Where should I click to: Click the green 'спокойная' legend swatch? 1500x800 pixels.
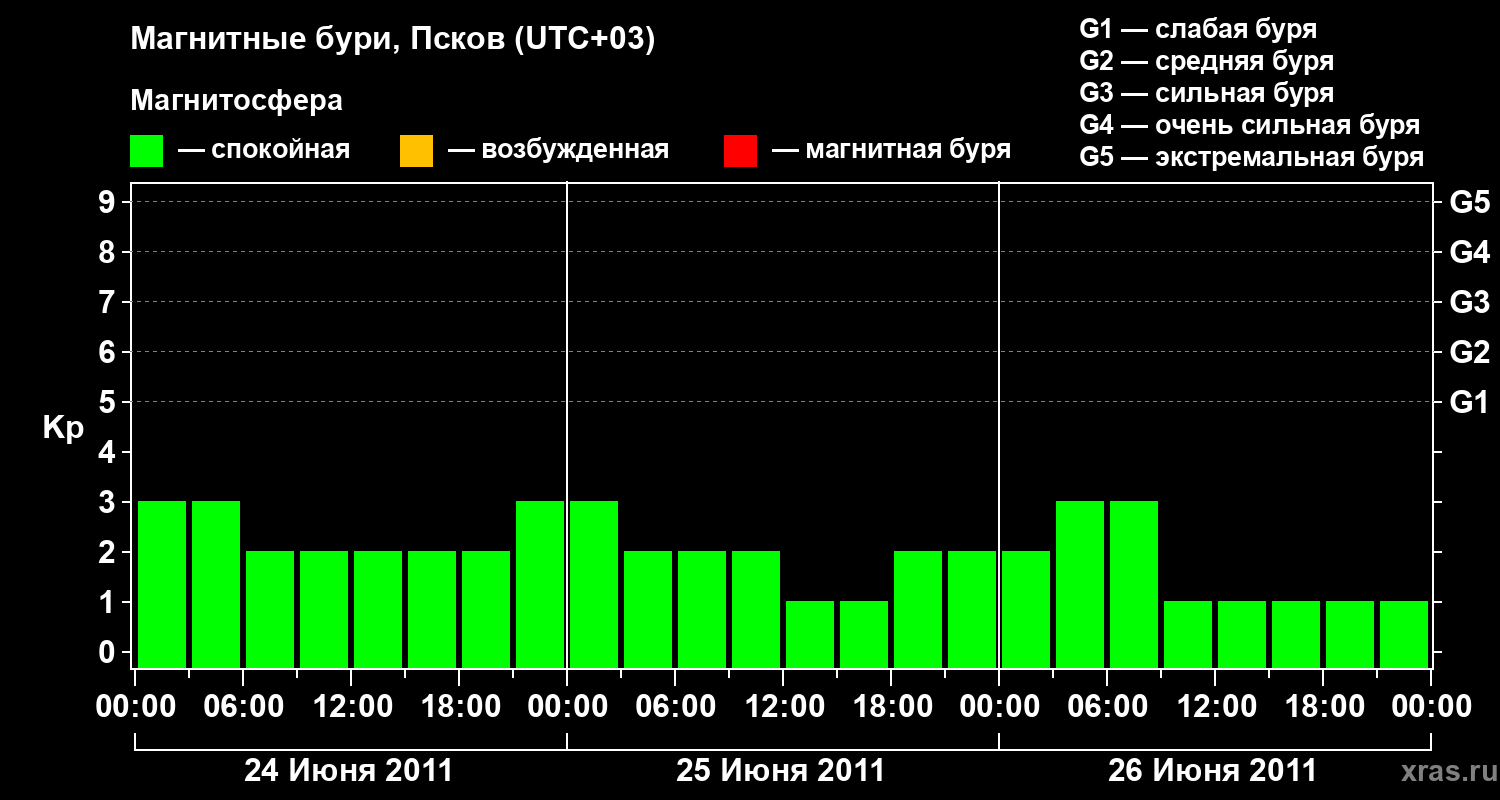pos(147,151)
